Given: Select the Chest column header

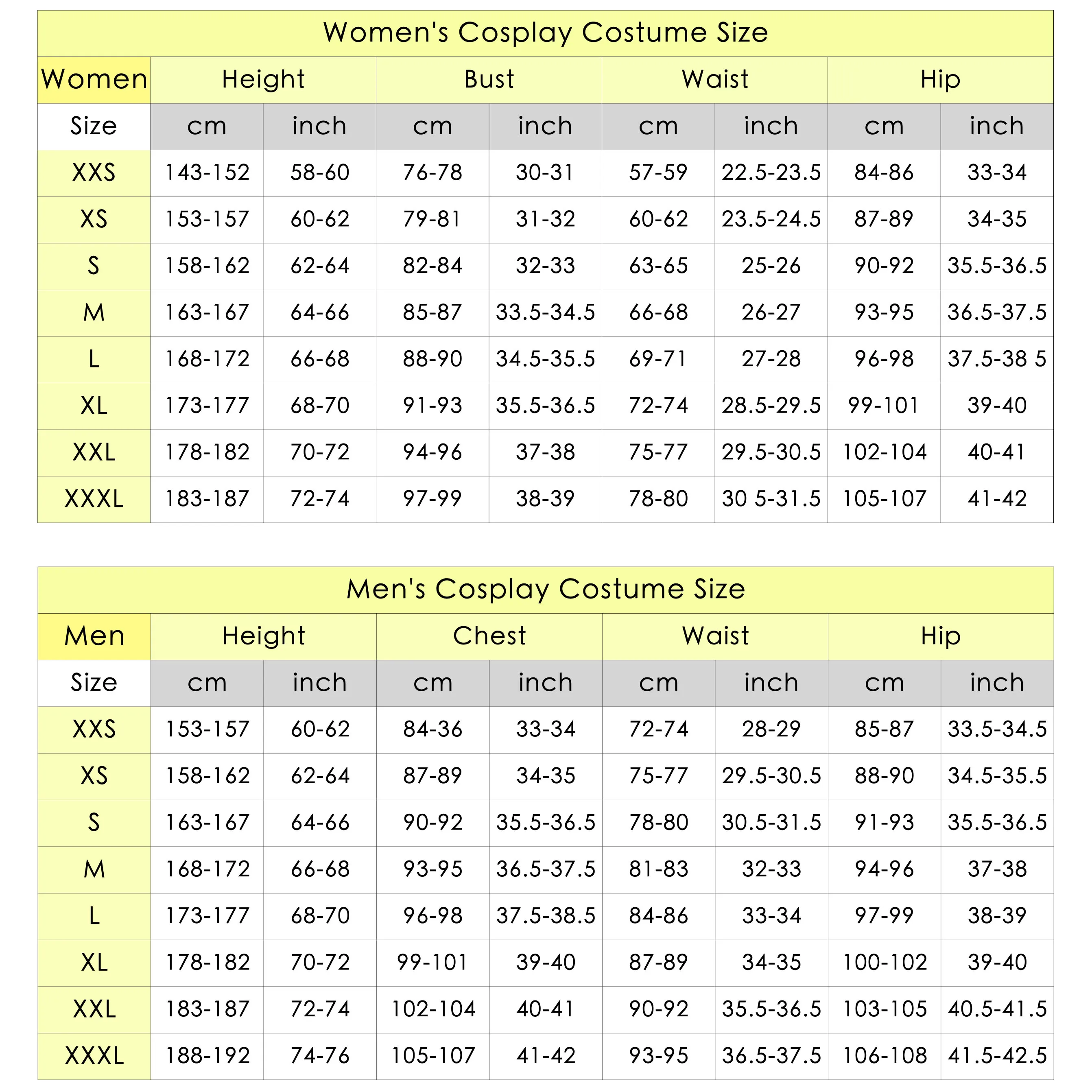Looking at the screenshot, I should click(x=489, y=636).
